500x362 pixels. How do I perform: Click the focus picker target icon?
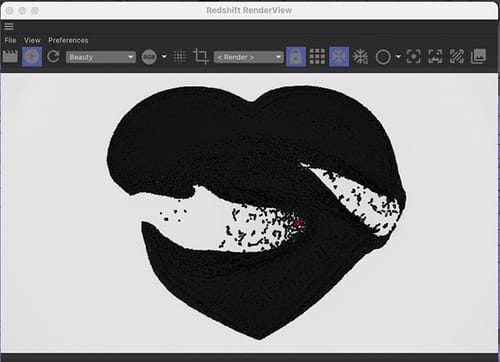point(414,57)
